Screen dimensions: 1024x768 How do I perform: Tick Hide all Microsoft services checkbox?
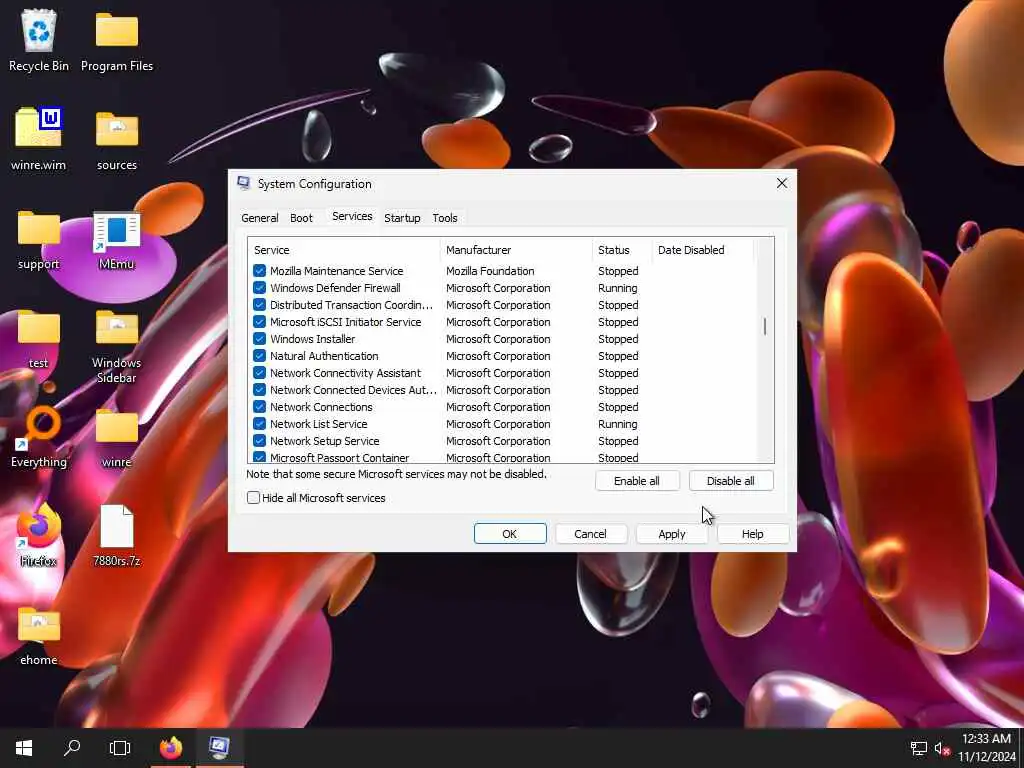pyautogui.click(x=253, y=498)
